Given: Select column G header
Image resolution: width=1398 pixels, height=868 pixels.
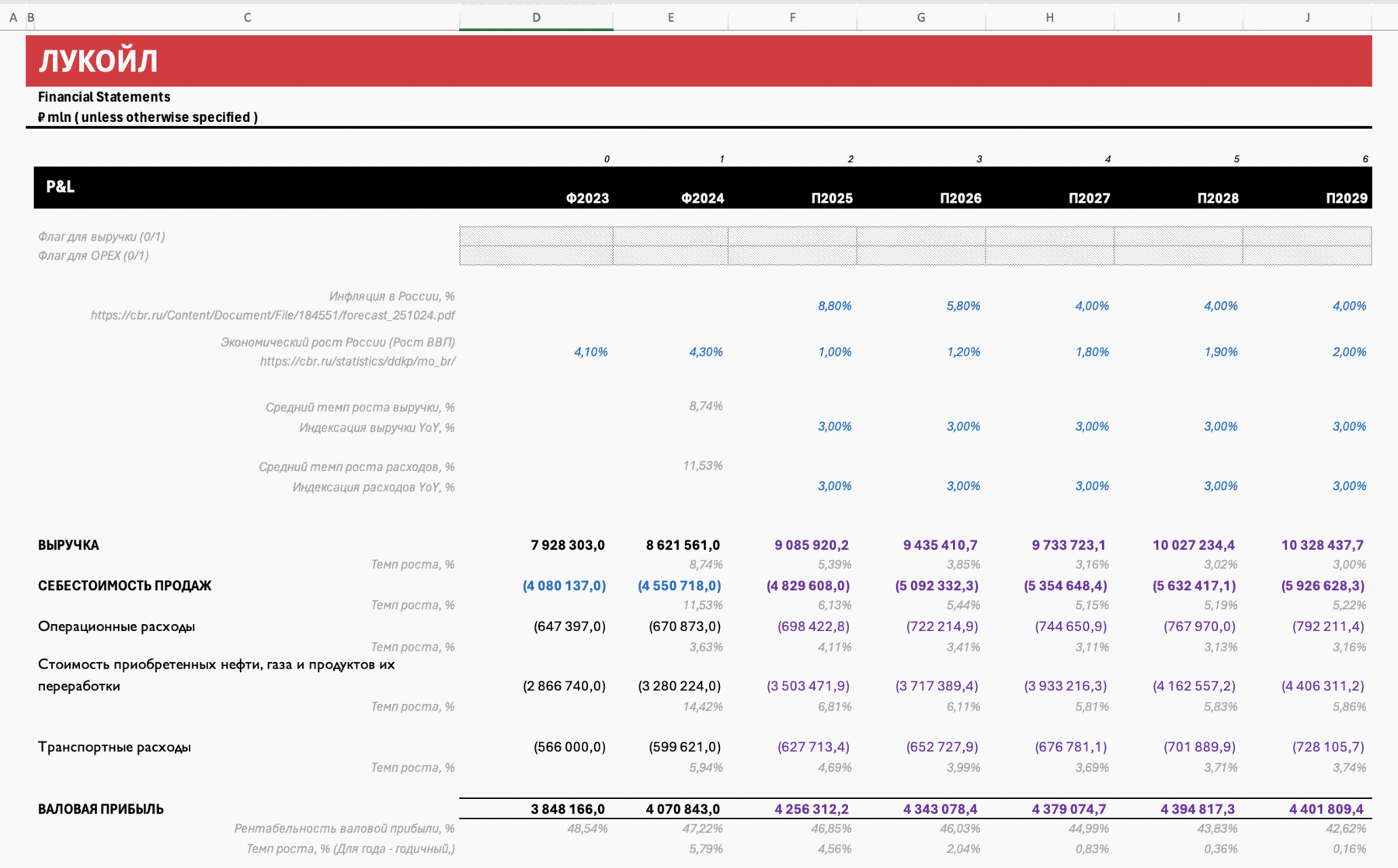Looking at the screenshot, I should pyautogui.click(x=921, y=17).
